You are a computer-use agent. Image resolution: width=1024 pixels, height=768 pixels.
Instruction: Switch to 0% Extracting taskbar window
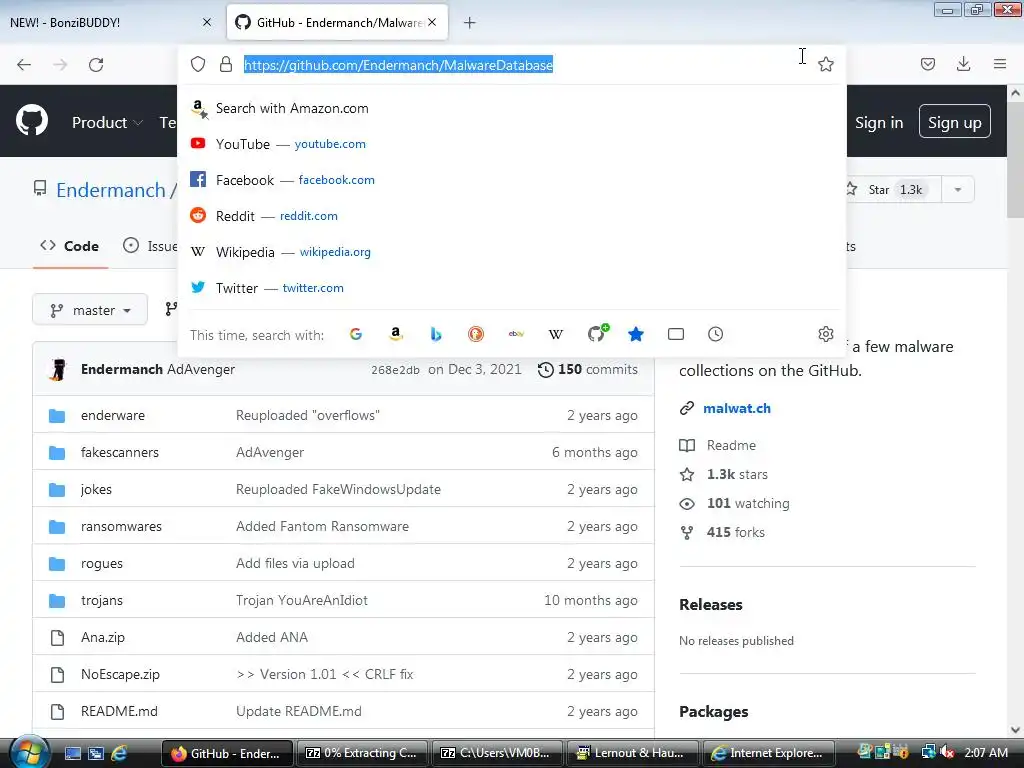point(362,753)
